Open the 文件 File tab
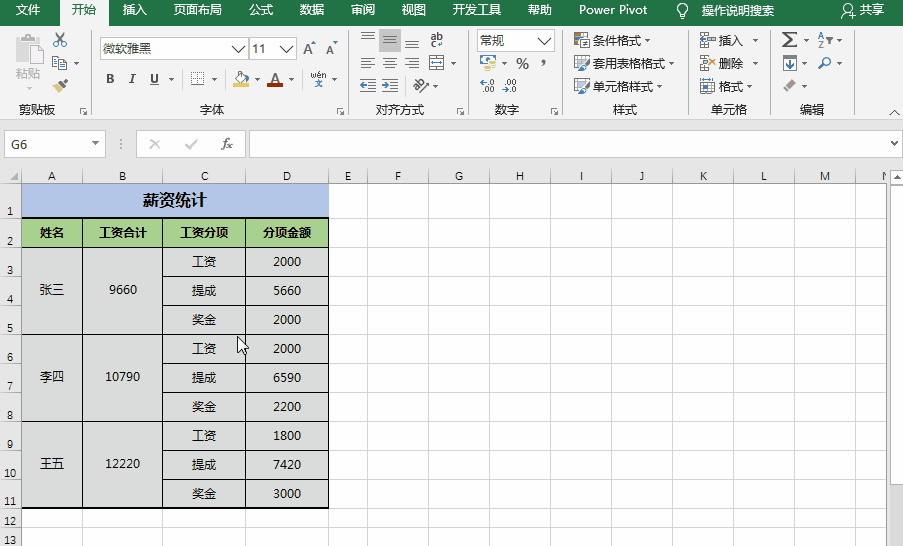Viewport: 903px width, 546px height. [28, 10]
